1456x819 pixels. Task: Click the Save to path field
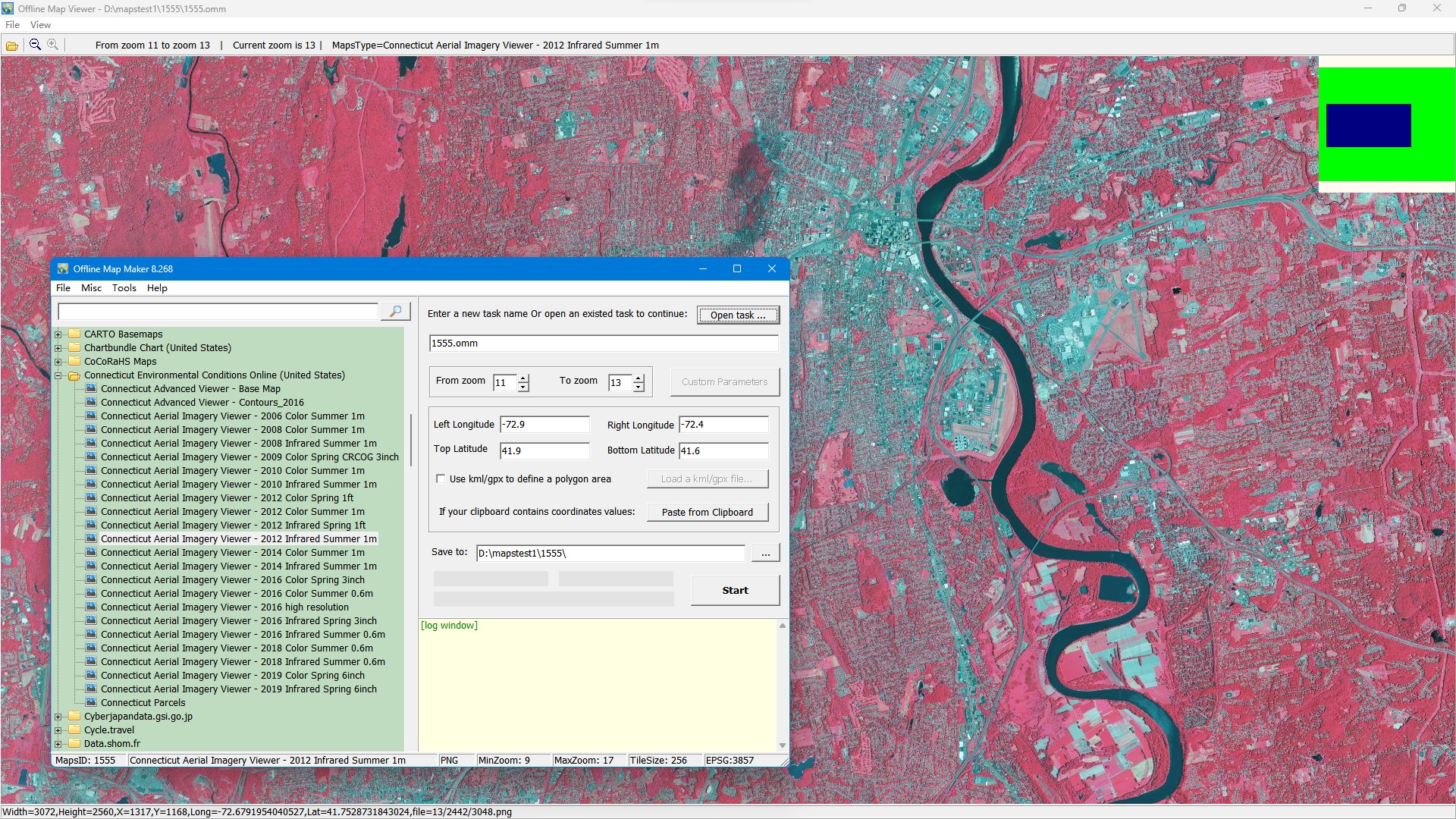[x=610, y=553]
